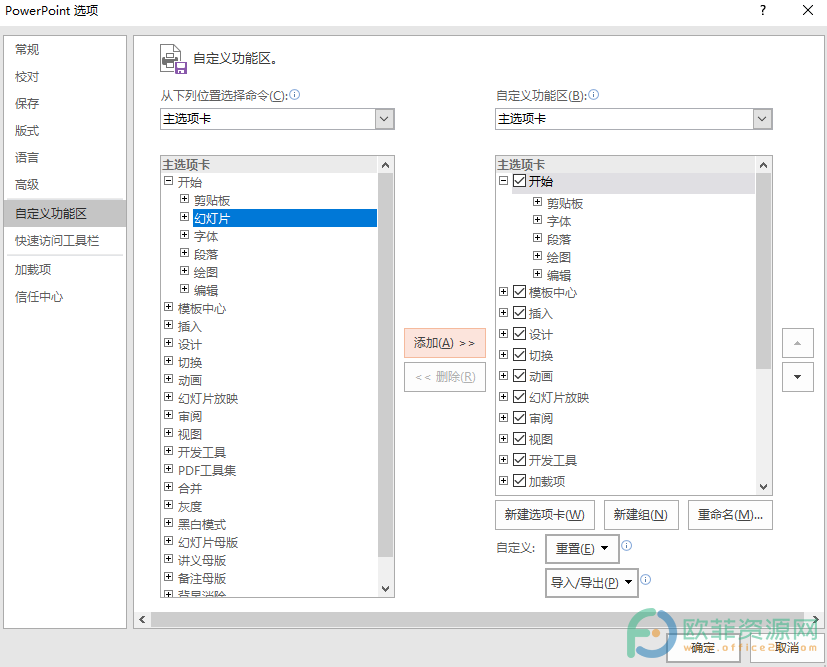Click the 重命名(M)... button
Screen dimensions: 827x667
tap(730, 515)
